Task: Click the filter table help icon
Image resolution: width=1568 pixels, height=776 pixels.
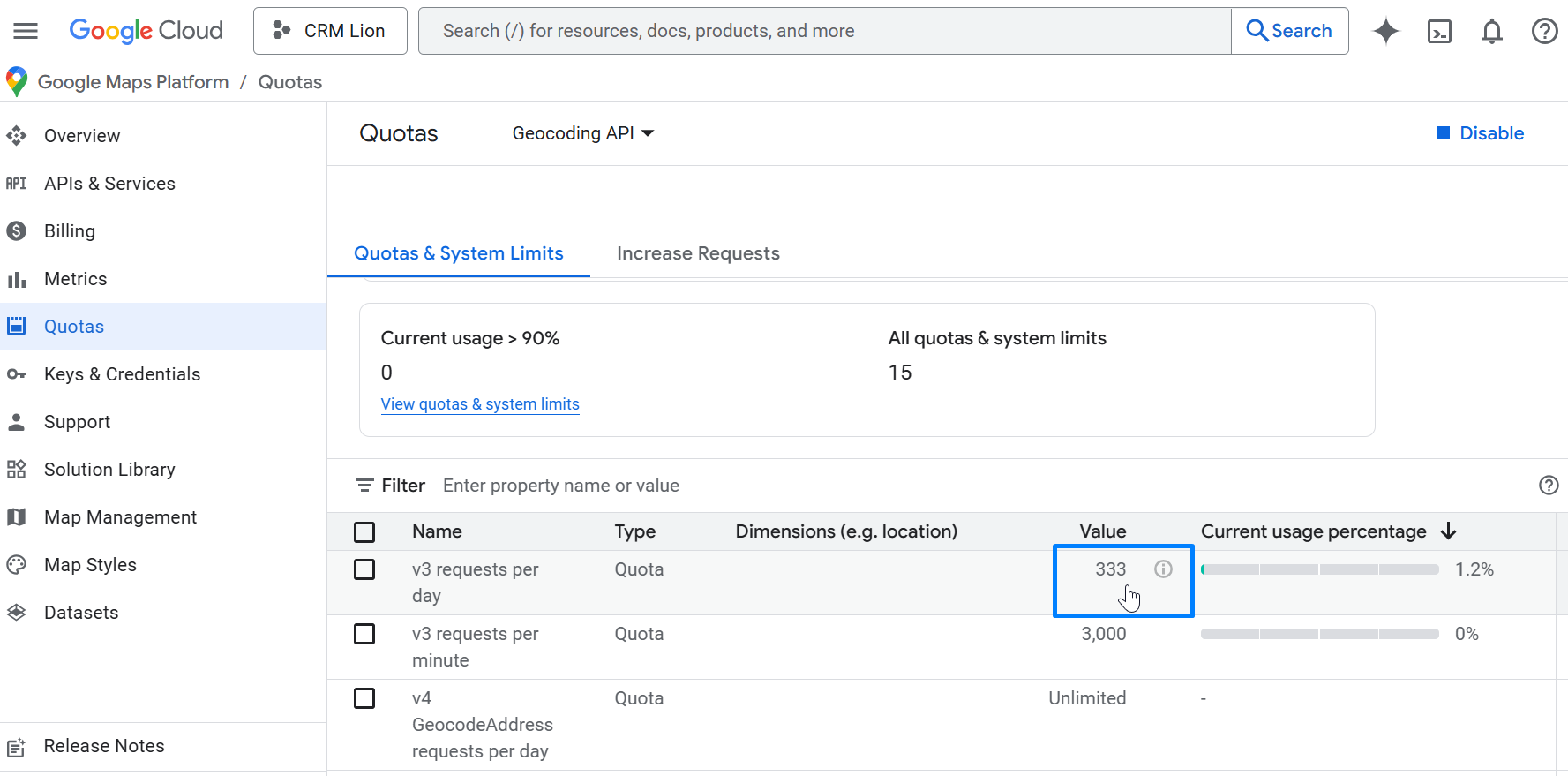Action: (x=1548, y=486)
